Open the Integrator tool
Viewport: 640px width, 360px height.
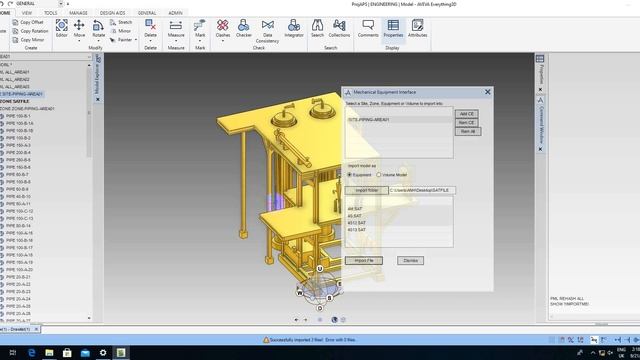pyautogui.click(x=294, y=28)
